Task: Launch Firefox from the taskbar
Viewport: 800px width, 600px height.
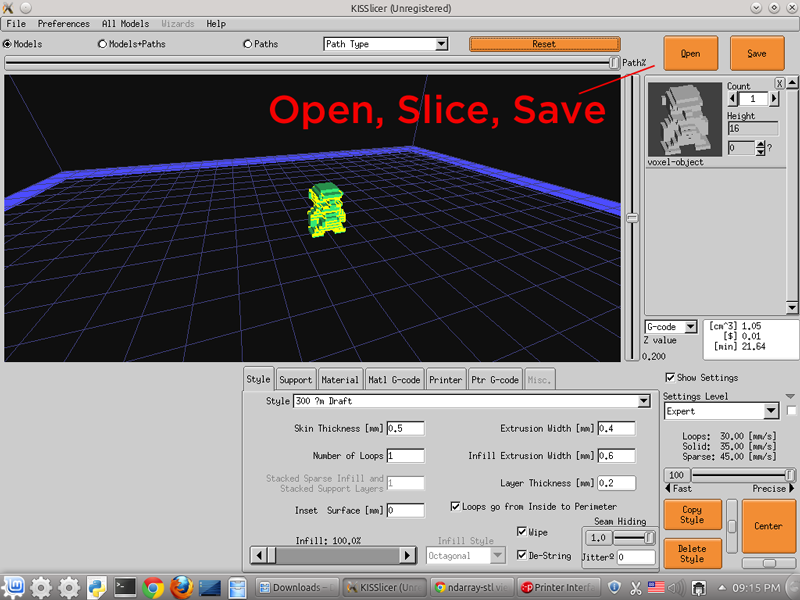Action: [x=181, y=587]
